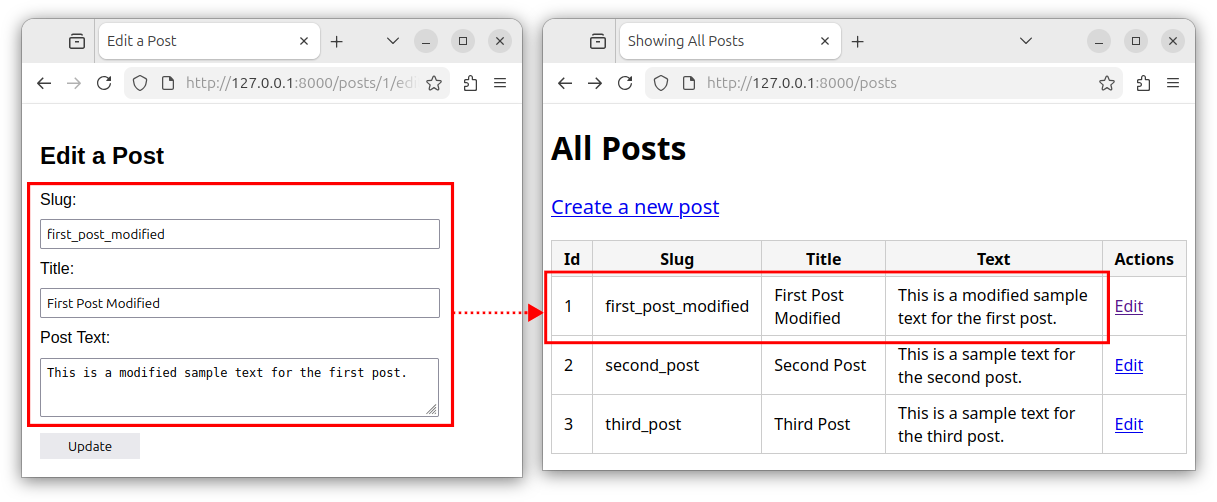
Task: Open new tab in Showing All Posts window
Action: pos(858,41)
